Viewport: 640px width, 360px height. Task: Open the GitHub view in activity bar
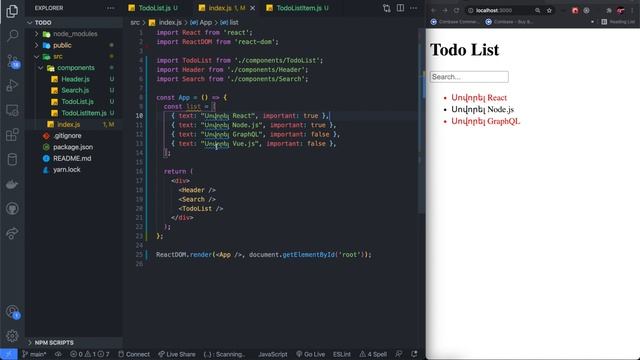[12, 209]
